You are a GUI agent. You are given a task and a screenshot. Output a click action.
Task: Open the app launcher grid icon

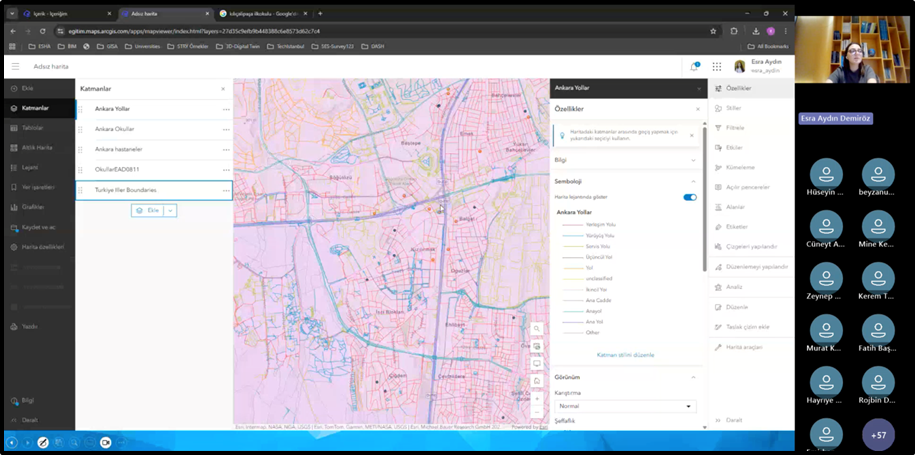pyautogui.click(x=716, y=67)
